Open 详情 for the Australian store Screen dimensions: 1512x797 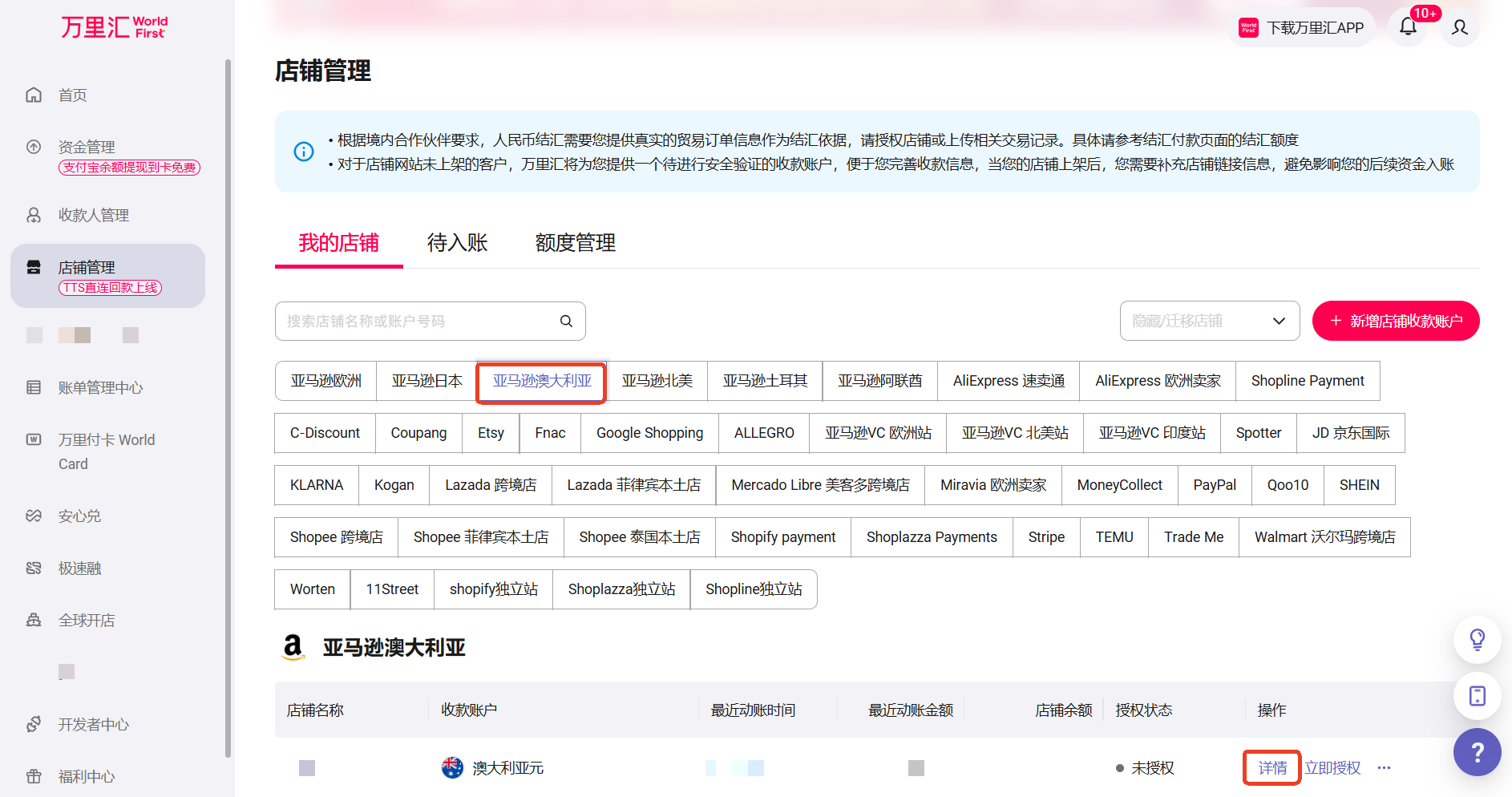(x=1272, y=768)
